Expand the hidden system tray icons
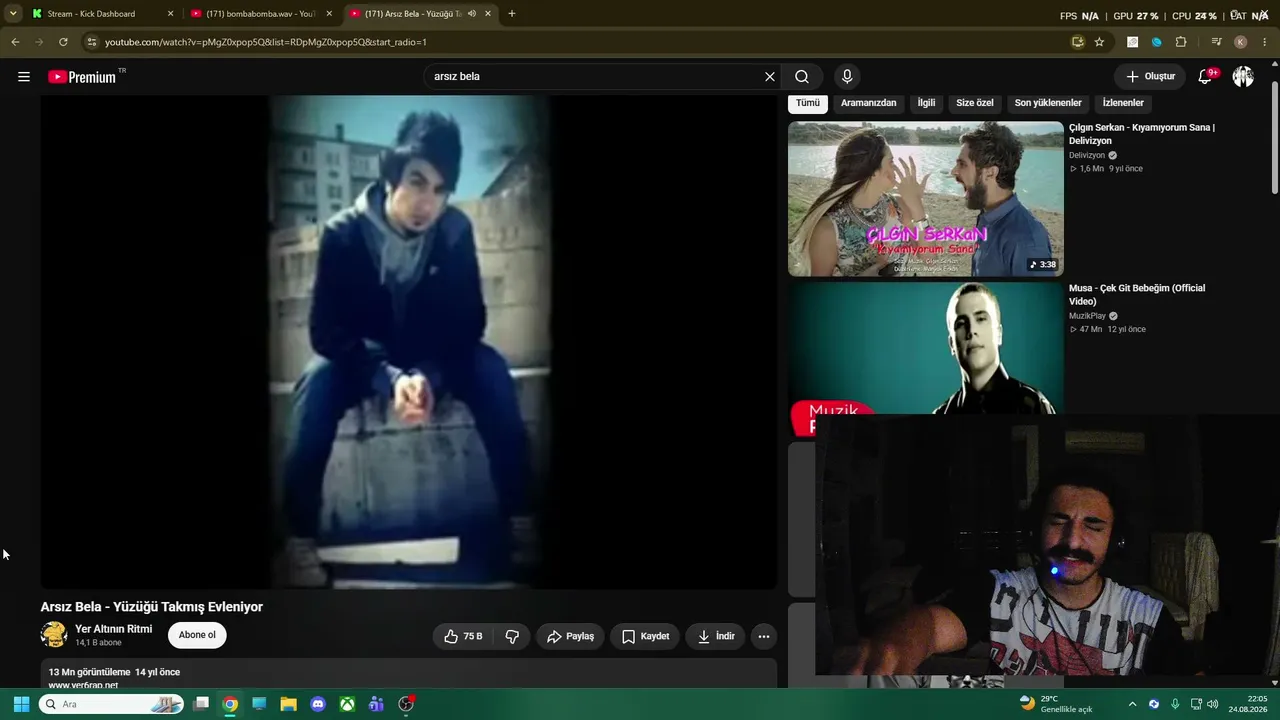Image resolution: width=1280 pixels, height=720 pixels. pyautogui.click(x=1132, y=704)
